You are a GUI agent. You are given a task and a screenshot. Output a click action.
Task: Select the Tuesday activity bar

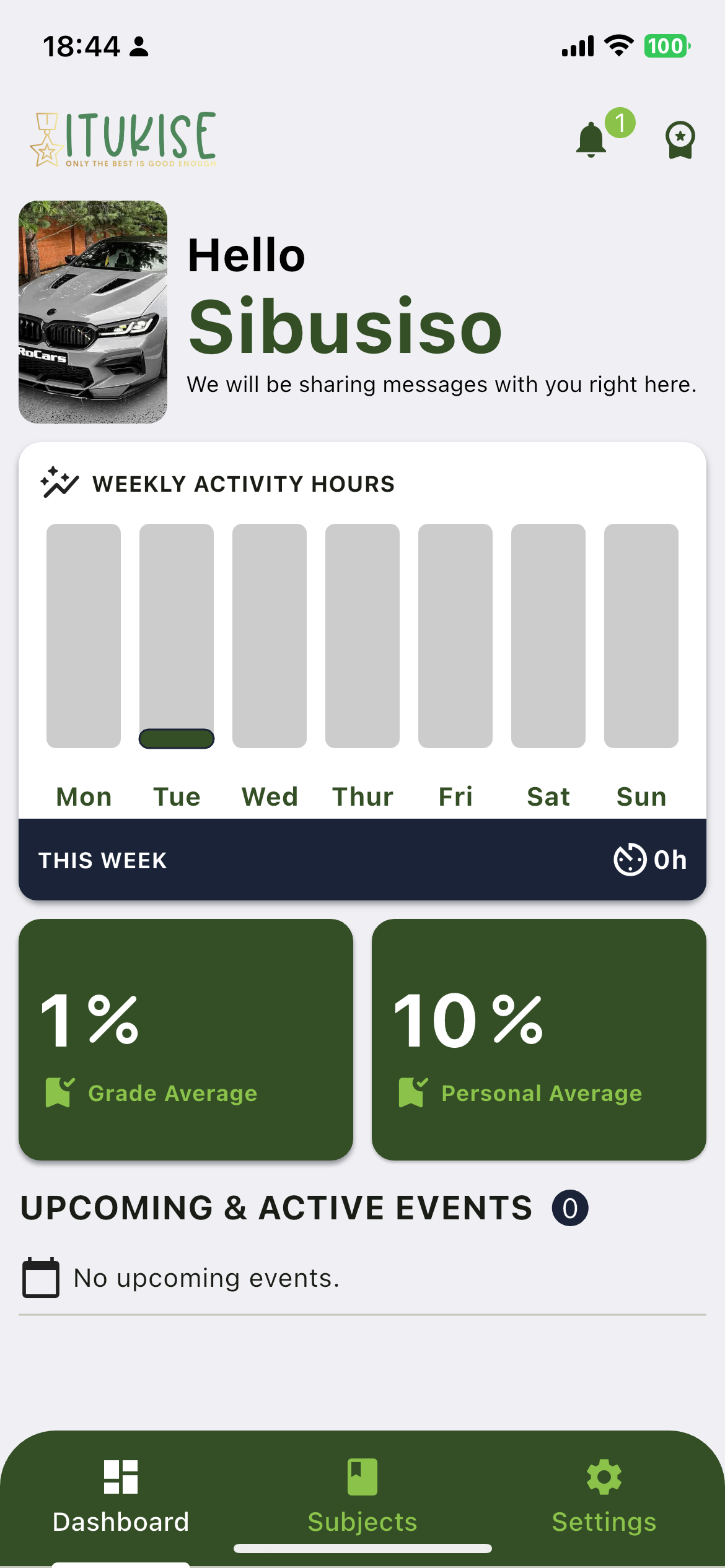point(177,636)
